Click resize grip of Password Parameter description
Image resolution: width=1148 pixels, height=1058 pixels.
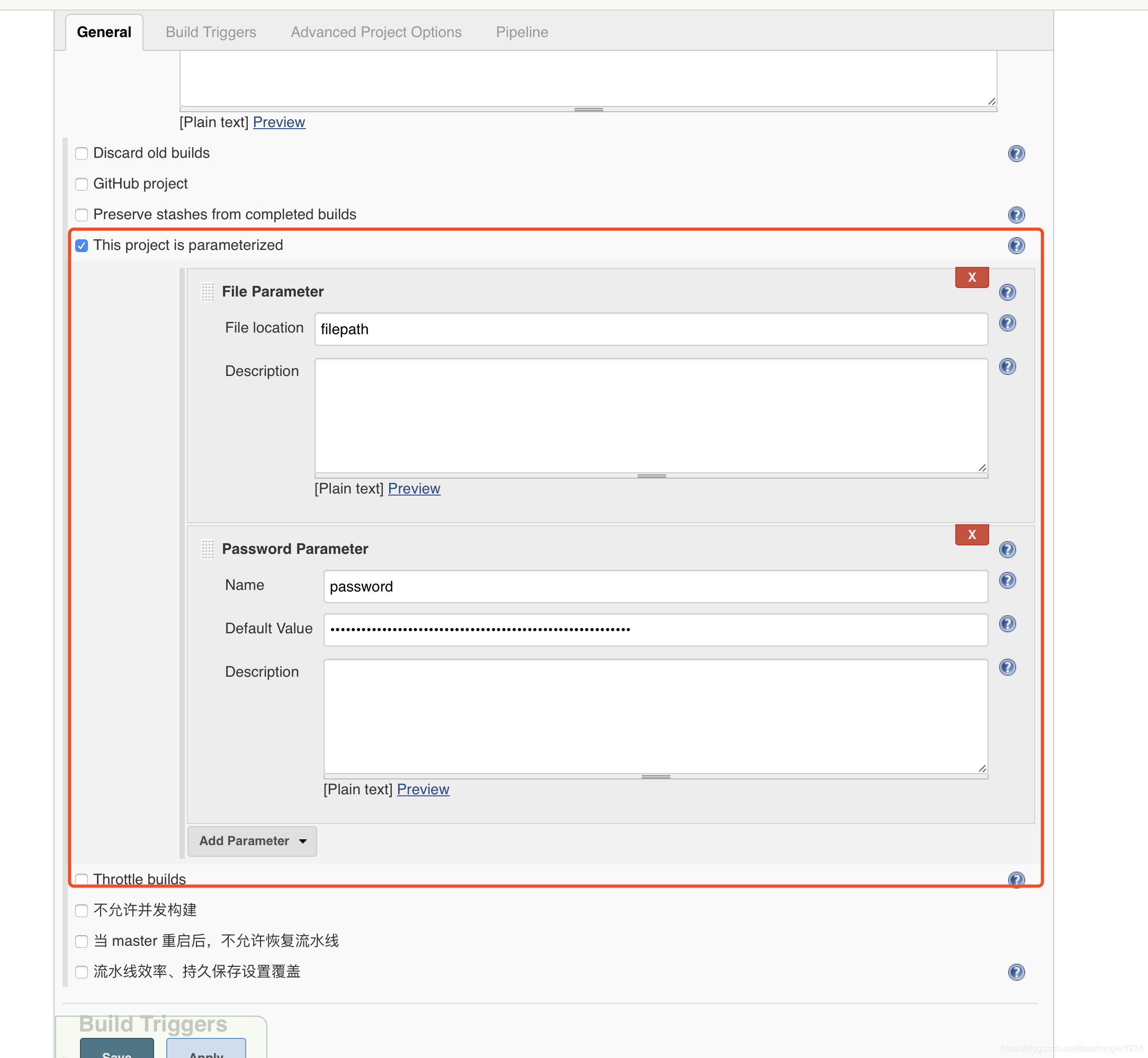tap(982, 768)
